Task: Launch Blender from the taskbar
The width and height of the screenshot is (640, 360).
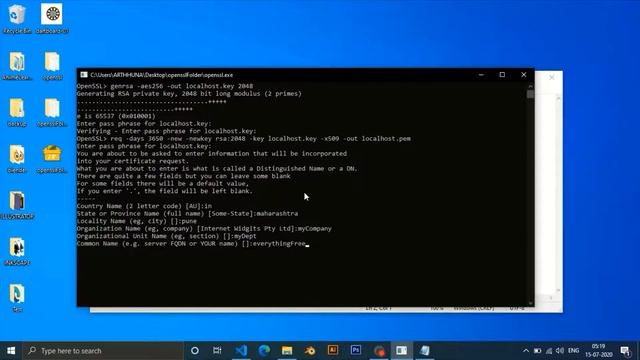Action: point(310,350)
